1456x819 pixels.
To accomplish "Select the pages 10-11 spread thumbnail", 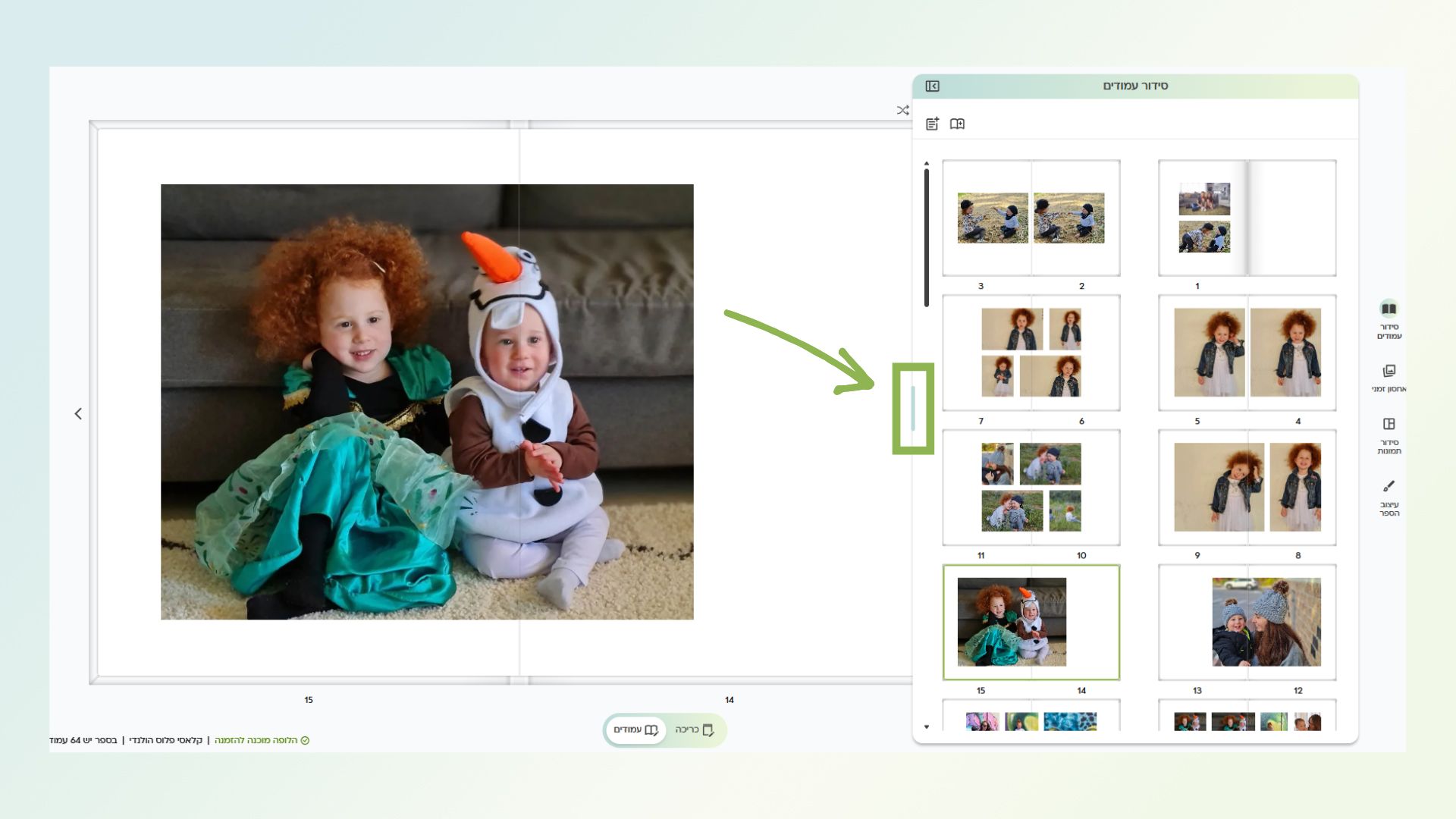I will pyautogui.click(x=1031, y=488).
